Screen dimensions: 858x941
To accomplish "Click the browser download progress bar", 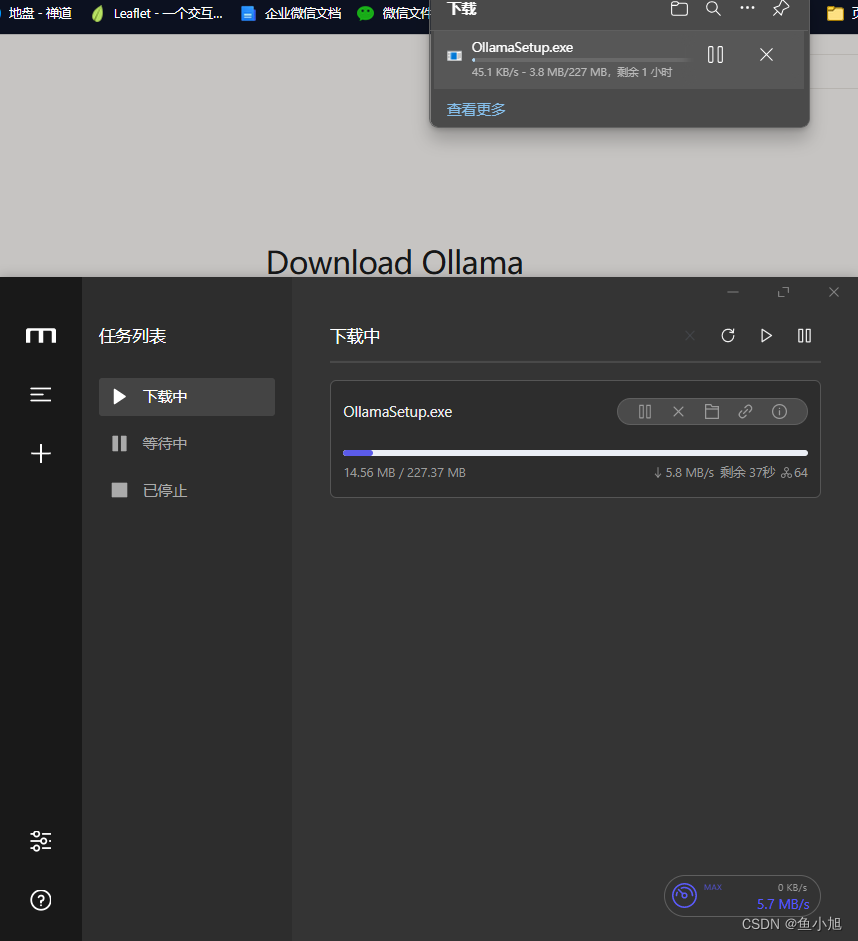I will point(580,60).
